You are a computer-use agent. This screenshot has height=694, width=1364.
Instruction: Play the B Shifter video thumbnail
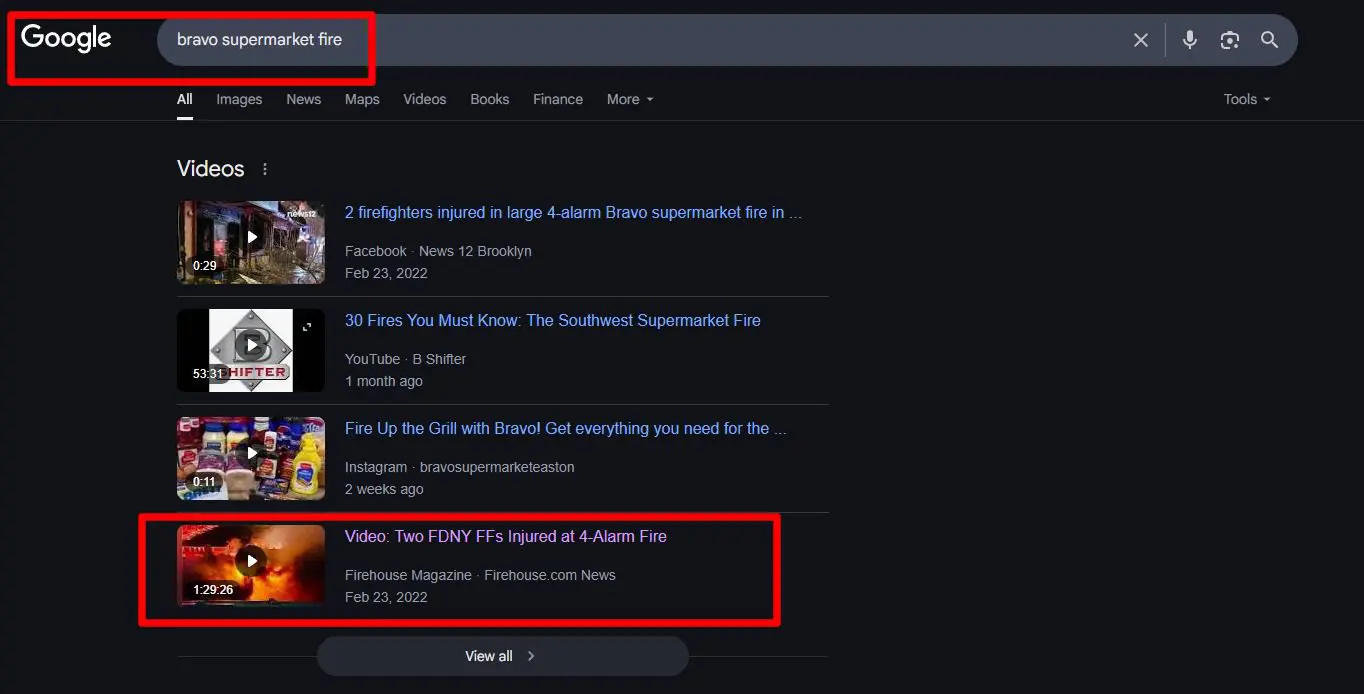click(x=251, y=350)
